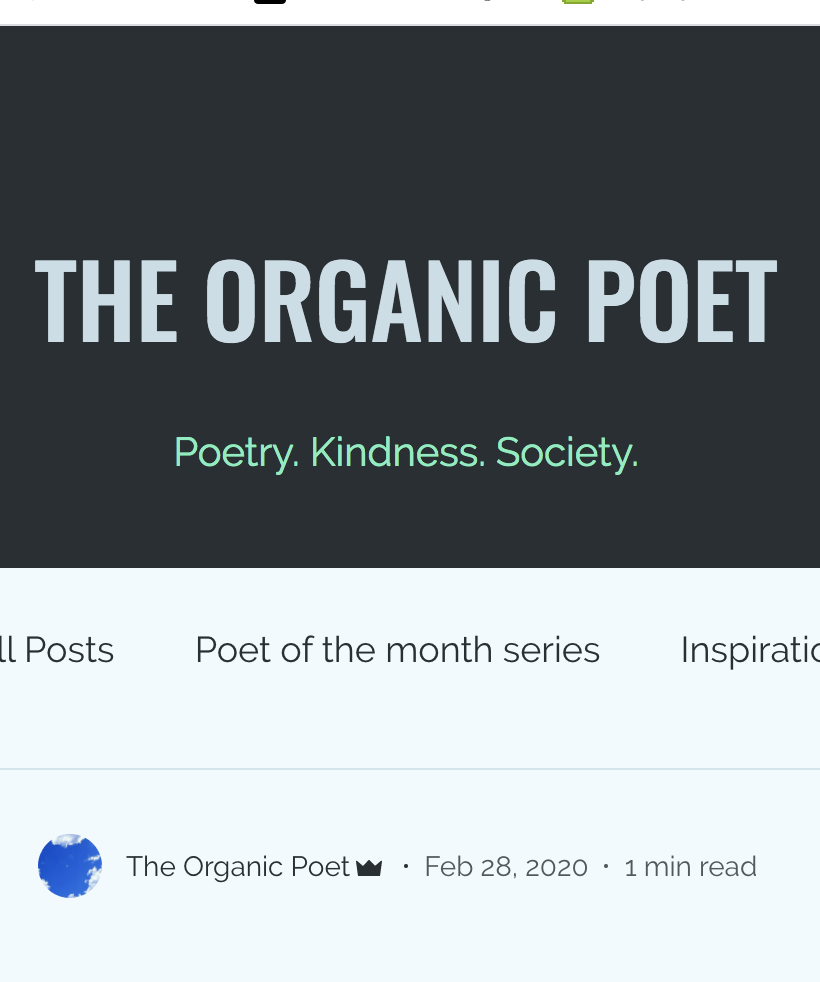Viewport: 820px width, 982px height.
Task: Click the crown admin badge icon
Action: (369, 867)
